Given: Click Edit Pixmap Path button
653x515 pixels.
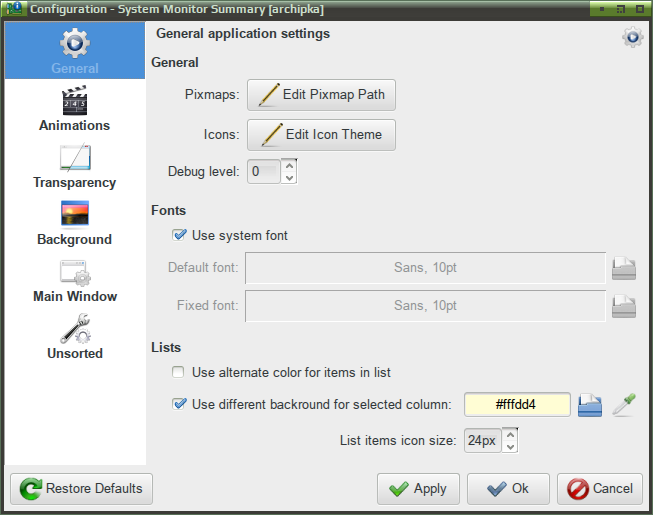Looking at the screenshot, I should pyautogui.click(x=321, y=95).
